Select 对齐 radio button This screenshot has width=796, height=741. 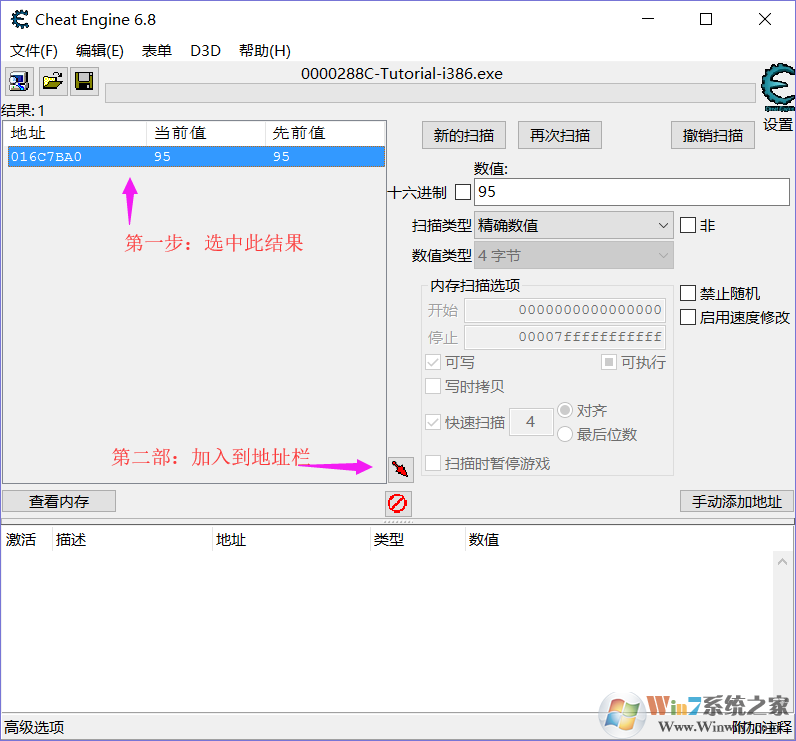point(565,410)
